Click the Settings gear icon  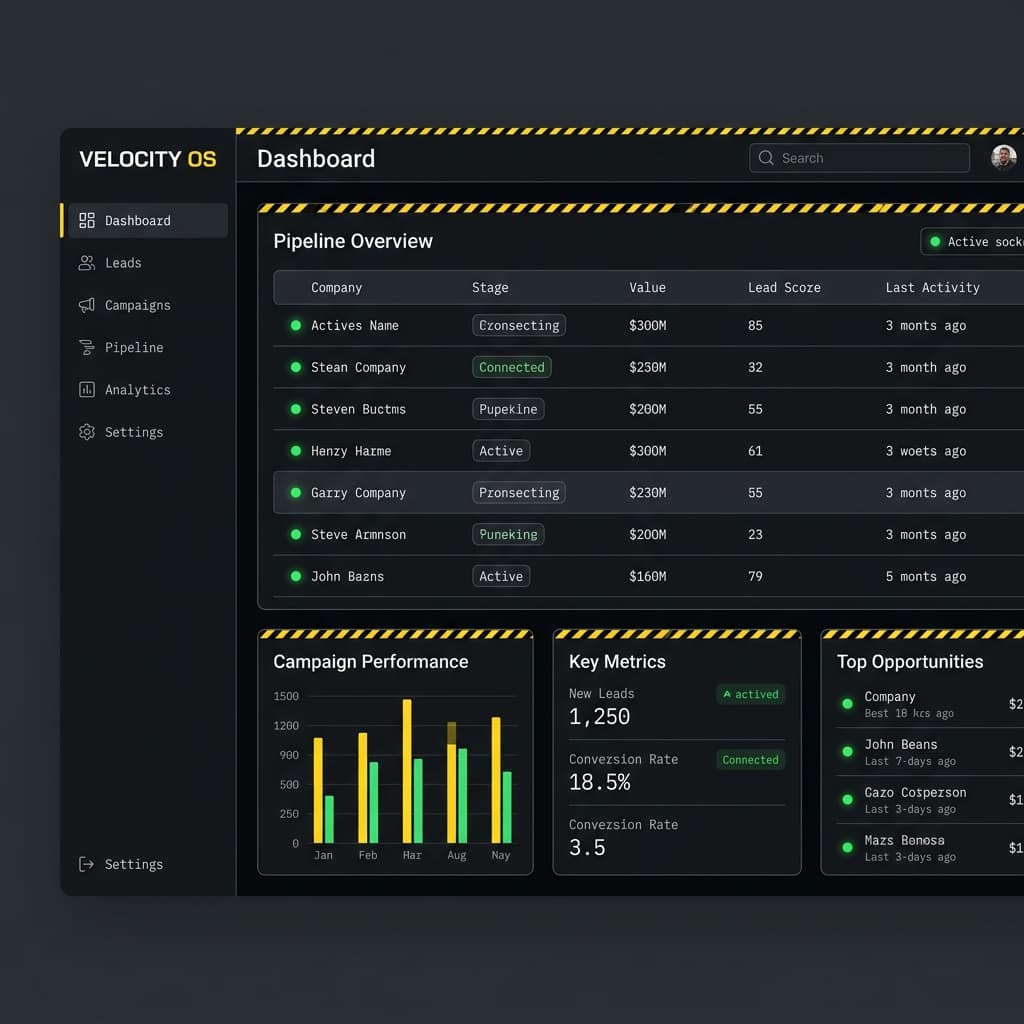87,432
